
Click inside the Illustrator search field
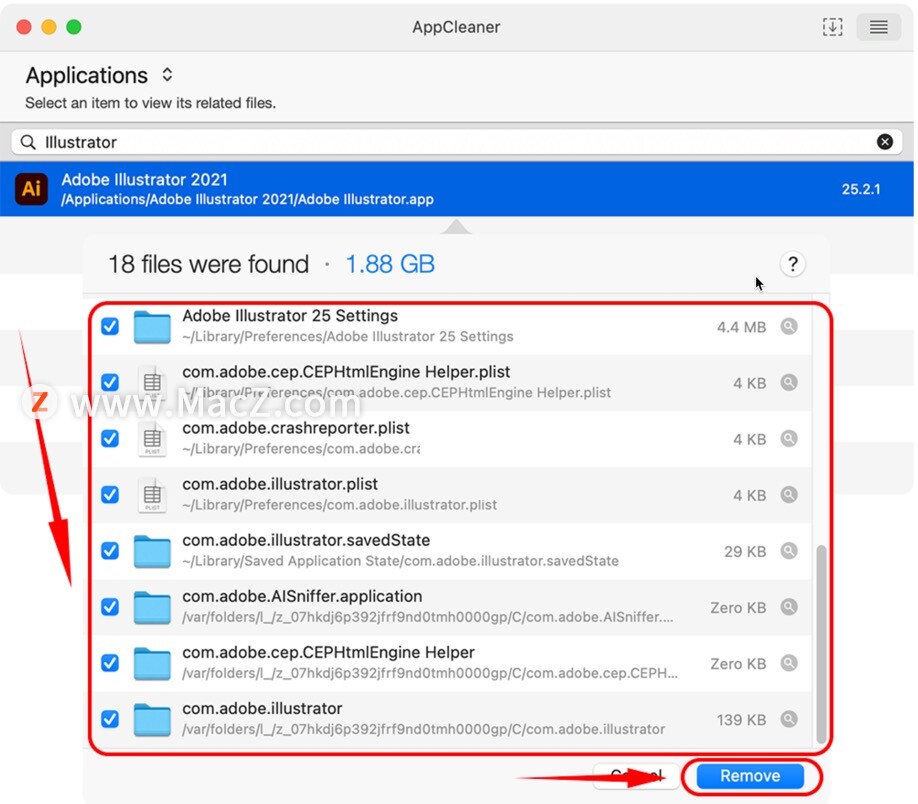point(457,142)
